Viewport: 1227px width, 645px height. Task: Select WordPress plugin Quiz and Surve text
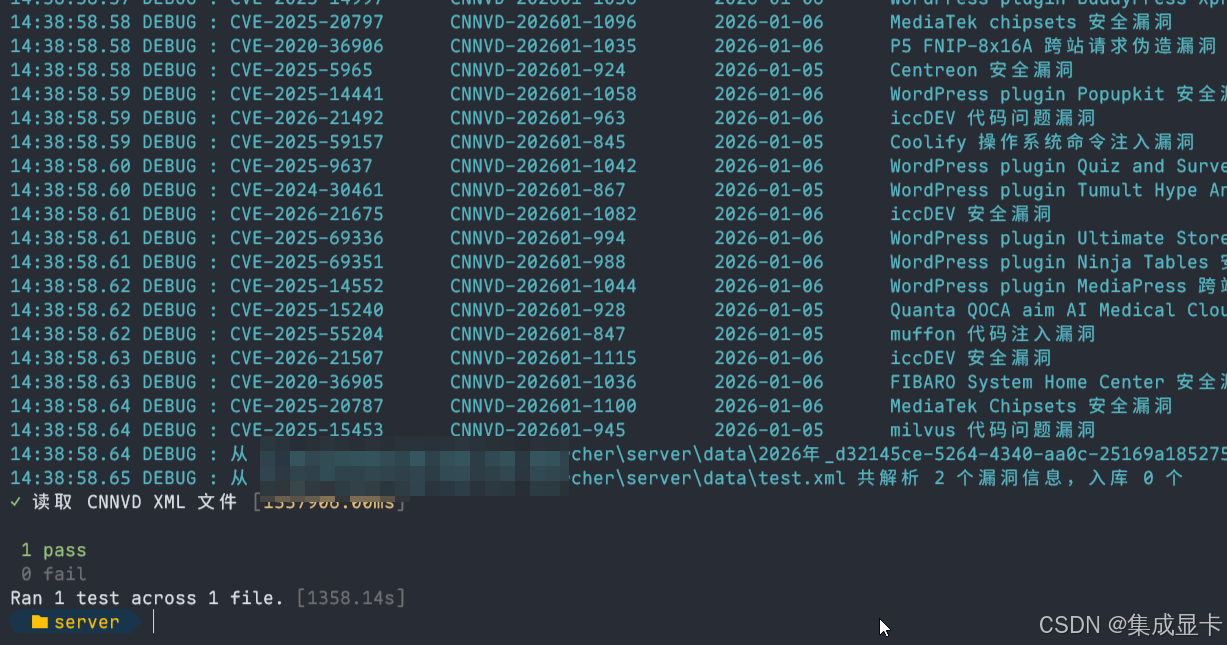(1058, 166)
